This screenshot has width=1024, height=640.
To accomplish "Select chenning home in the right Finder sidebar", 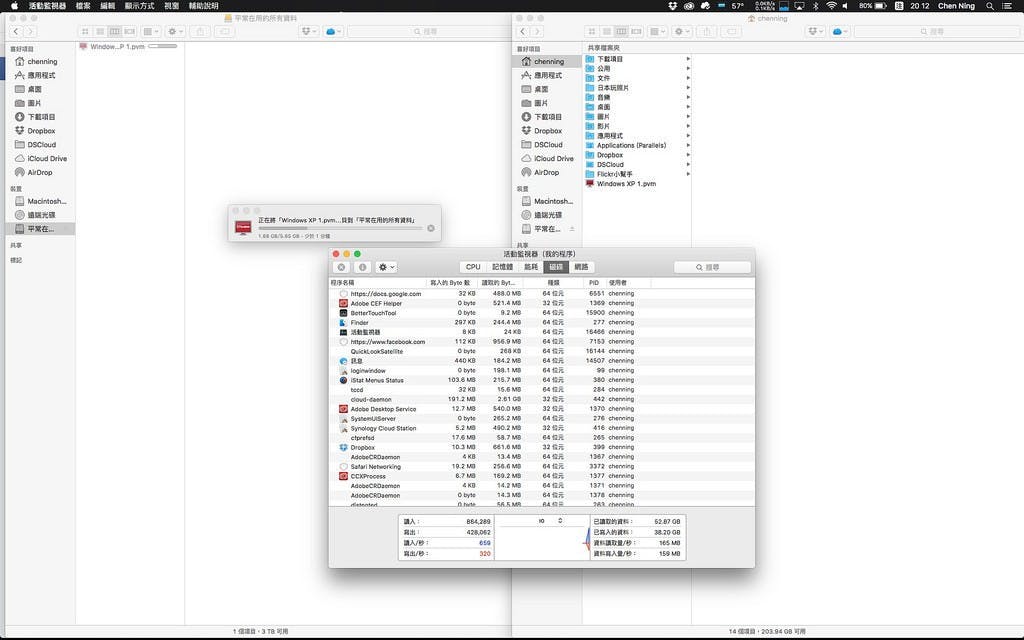I will 547,61.
